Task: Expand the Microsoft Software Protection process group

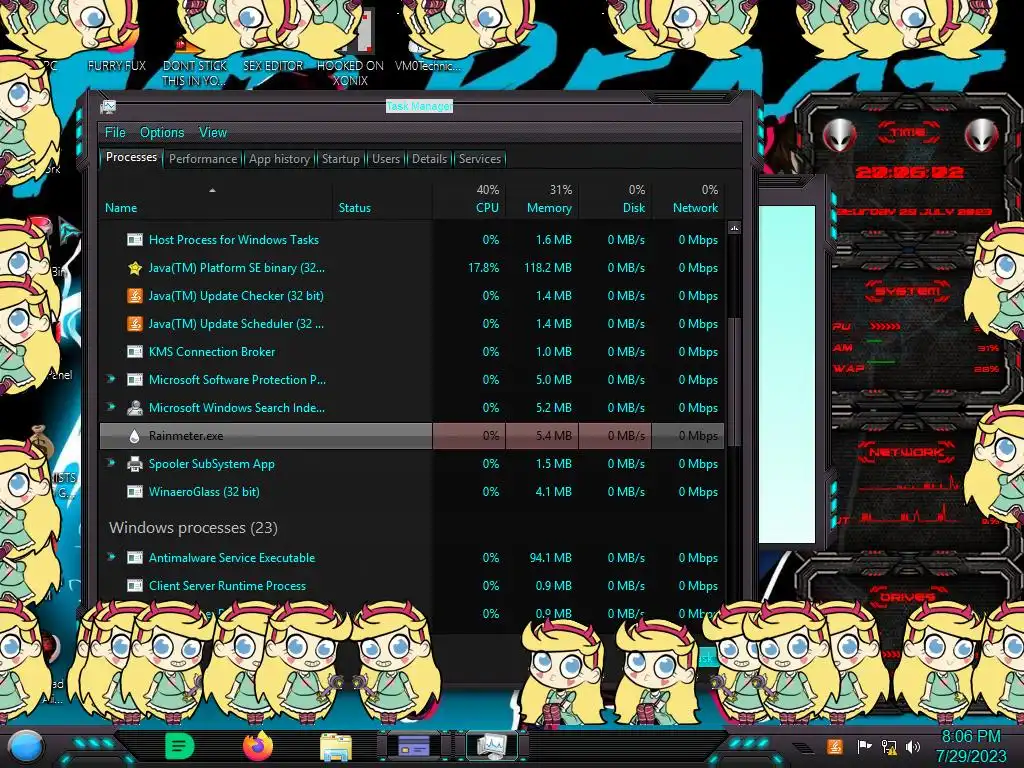Action: coord(111,379)
